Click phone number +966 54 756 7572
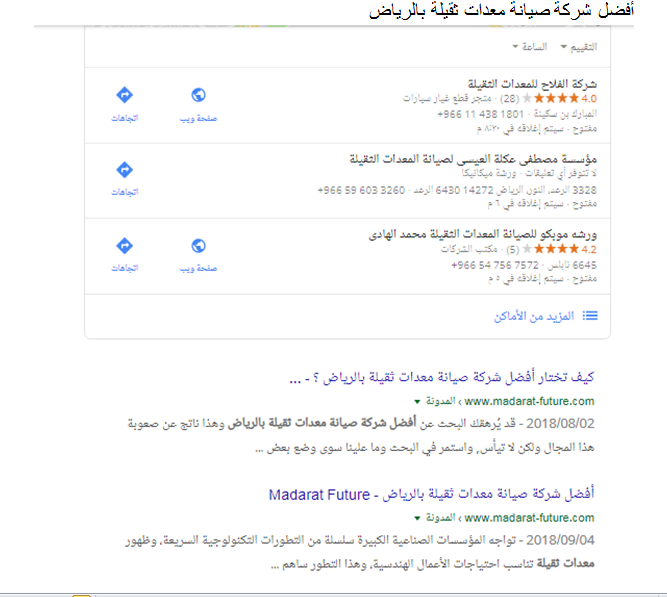The image size is (667, 597). click(x=495, y=265)
